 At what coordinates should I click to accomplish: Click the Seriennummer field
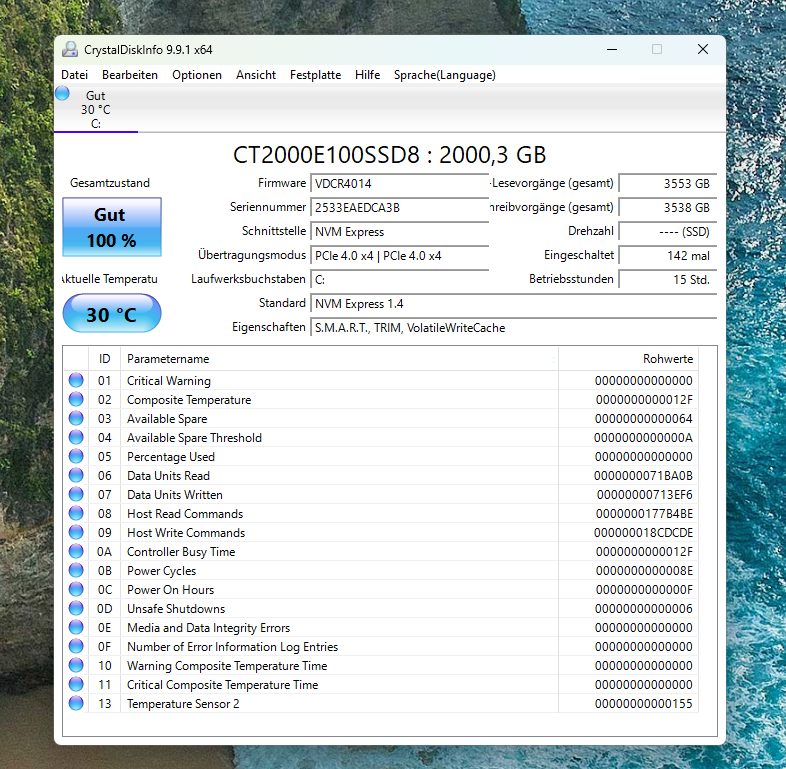tap(400, 207)
